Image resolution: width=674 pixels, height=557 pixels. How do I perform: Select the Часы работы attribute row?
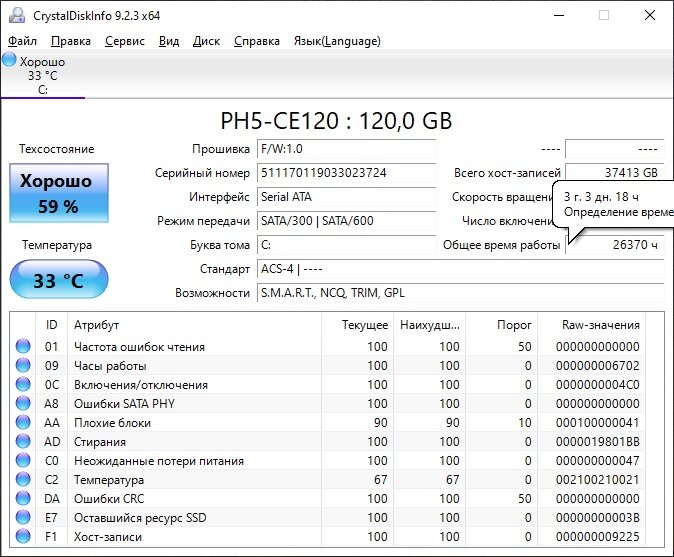(328, 365)
